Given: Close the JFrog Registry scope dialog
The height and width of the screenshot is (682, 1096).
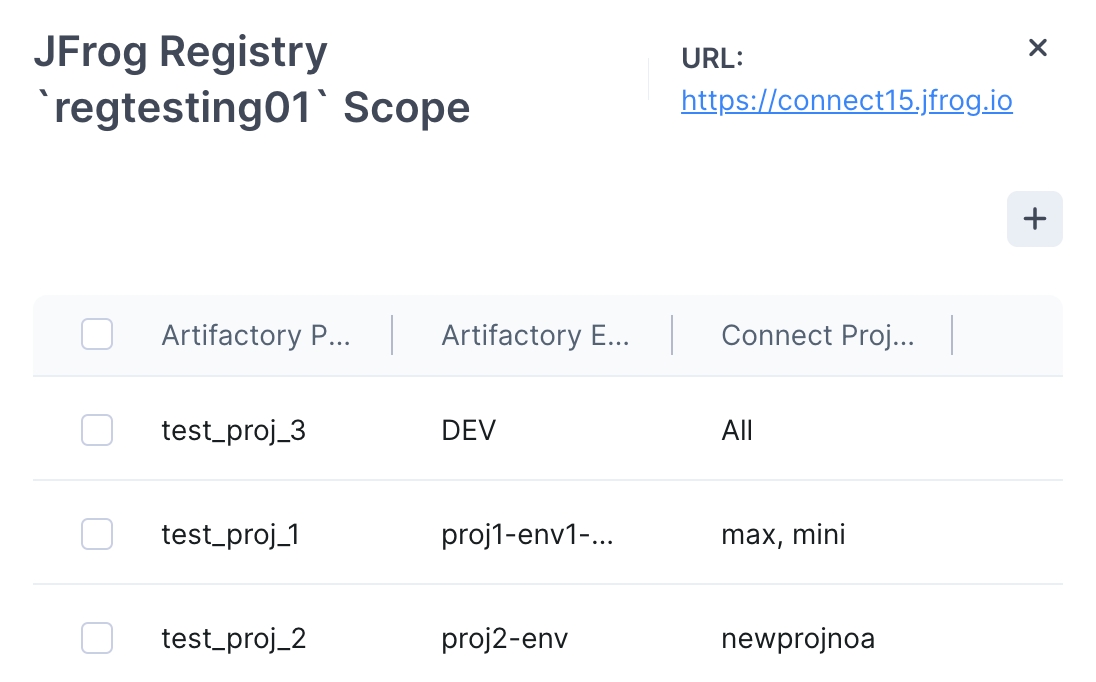Looking at the screenshot, I should click(1038, 48).
